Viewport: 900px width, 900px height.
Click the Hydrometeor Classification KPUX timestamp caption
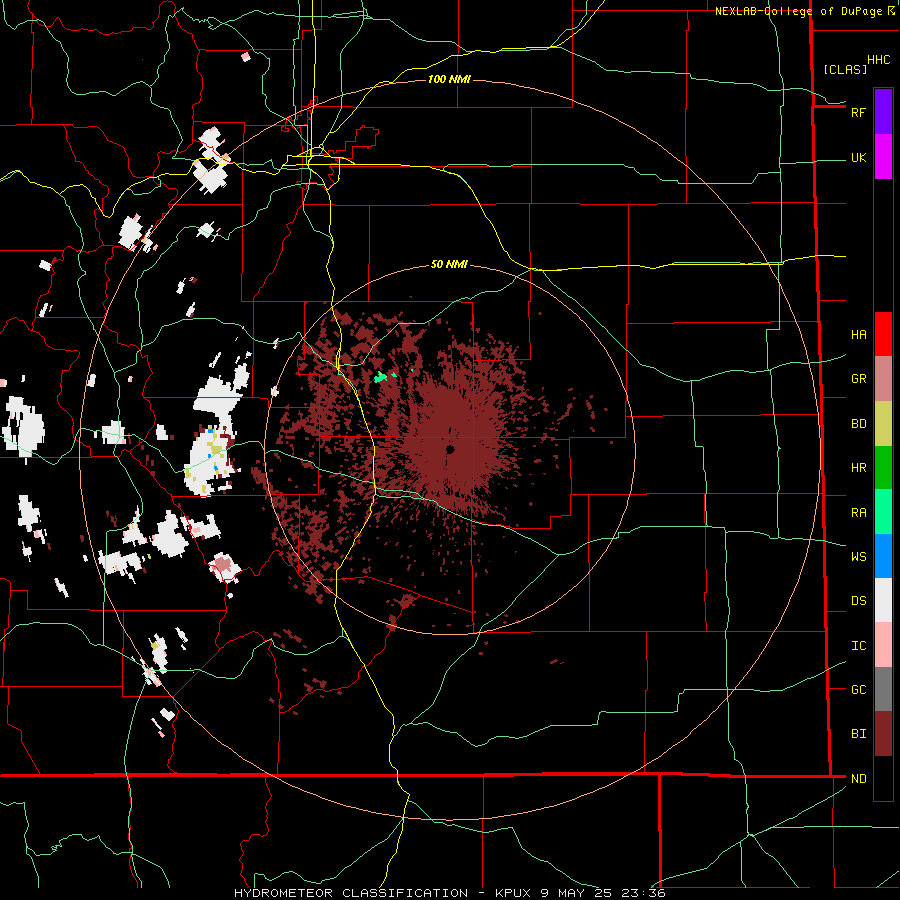[450, 893]
